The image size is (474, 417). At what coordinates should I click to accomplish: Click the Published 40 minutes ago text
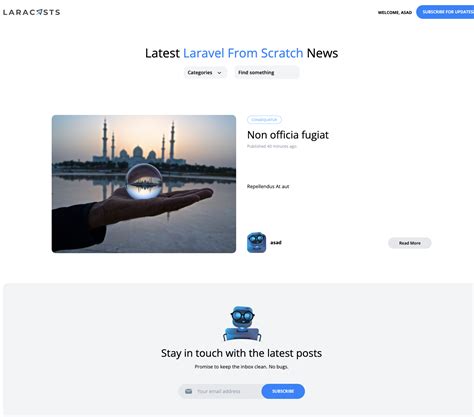pyautogui.click(x=272, y=146)
